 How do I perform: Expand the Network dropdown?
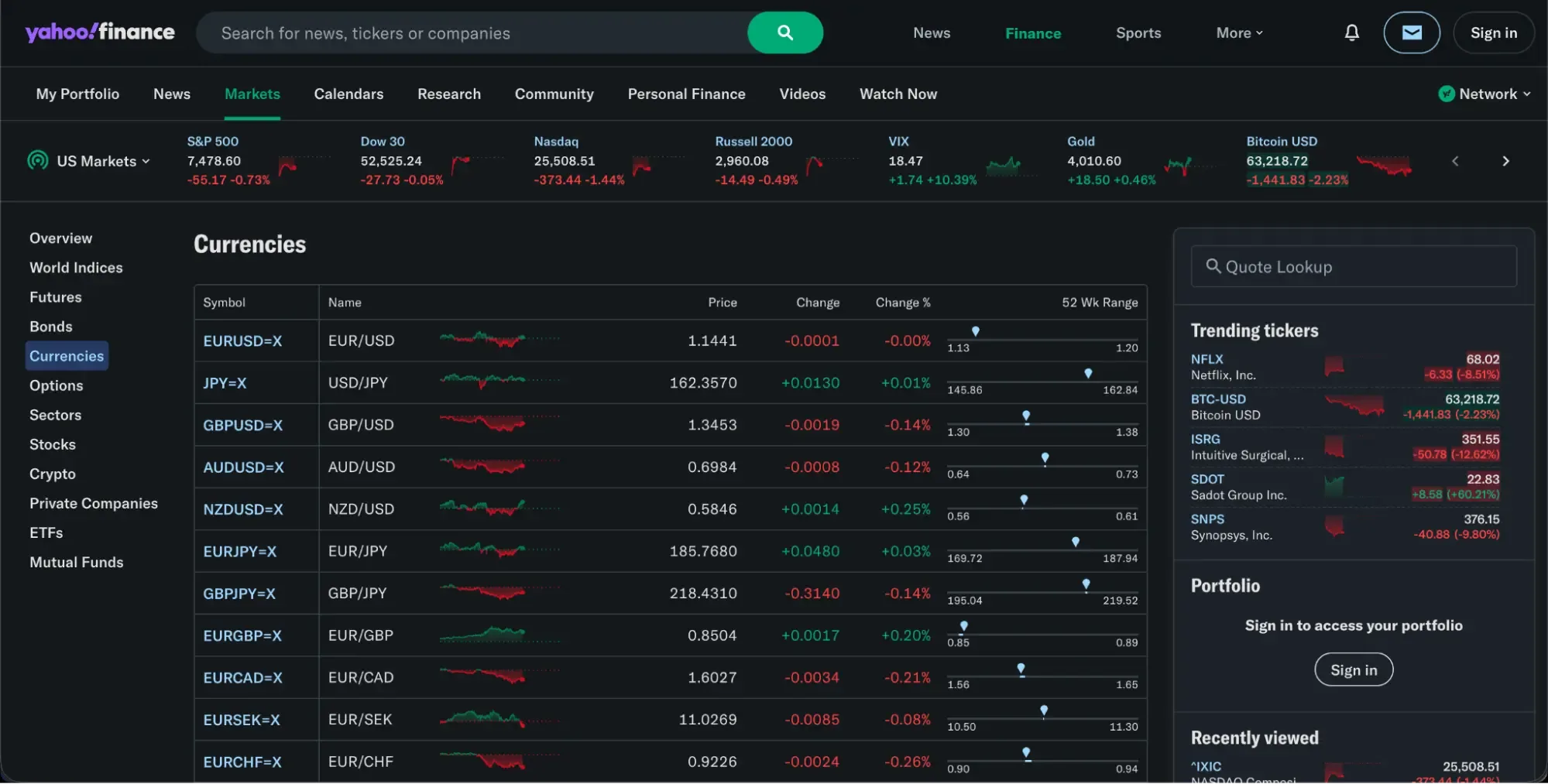tap(1485, 94)
